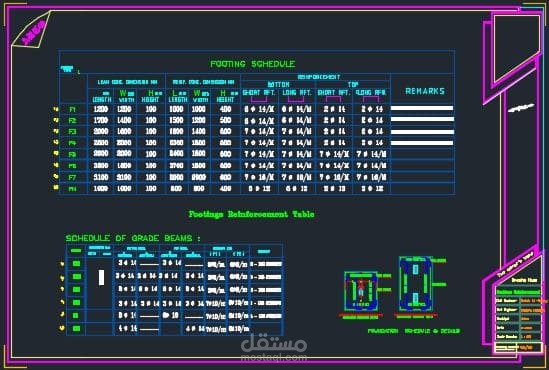Select the first green beam label in grade beams table
The image size is (549, 370).
(76, 264)
